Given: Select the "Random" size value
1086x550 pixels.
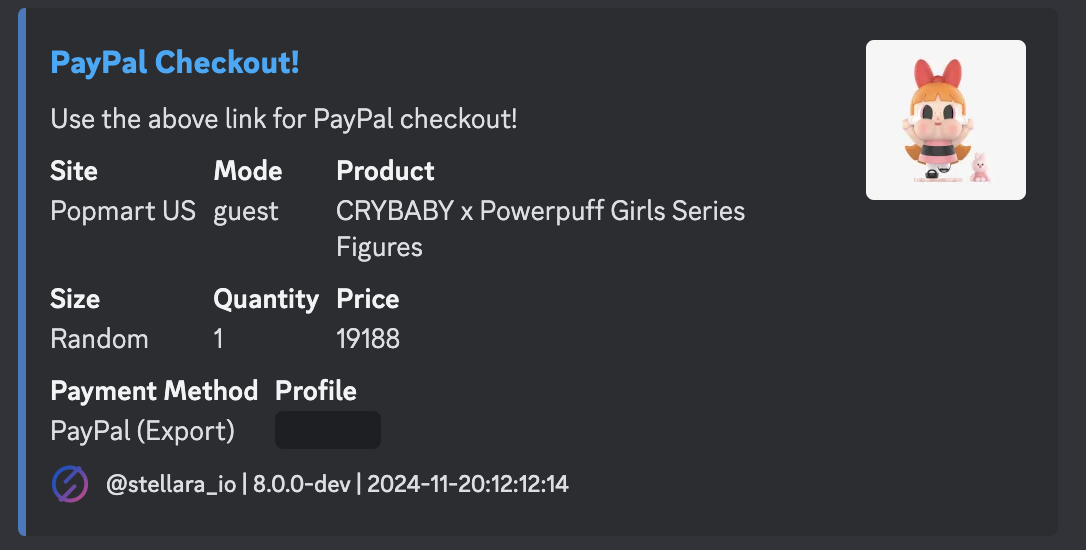Looking at the screenshot, I should tap(99, 339).
